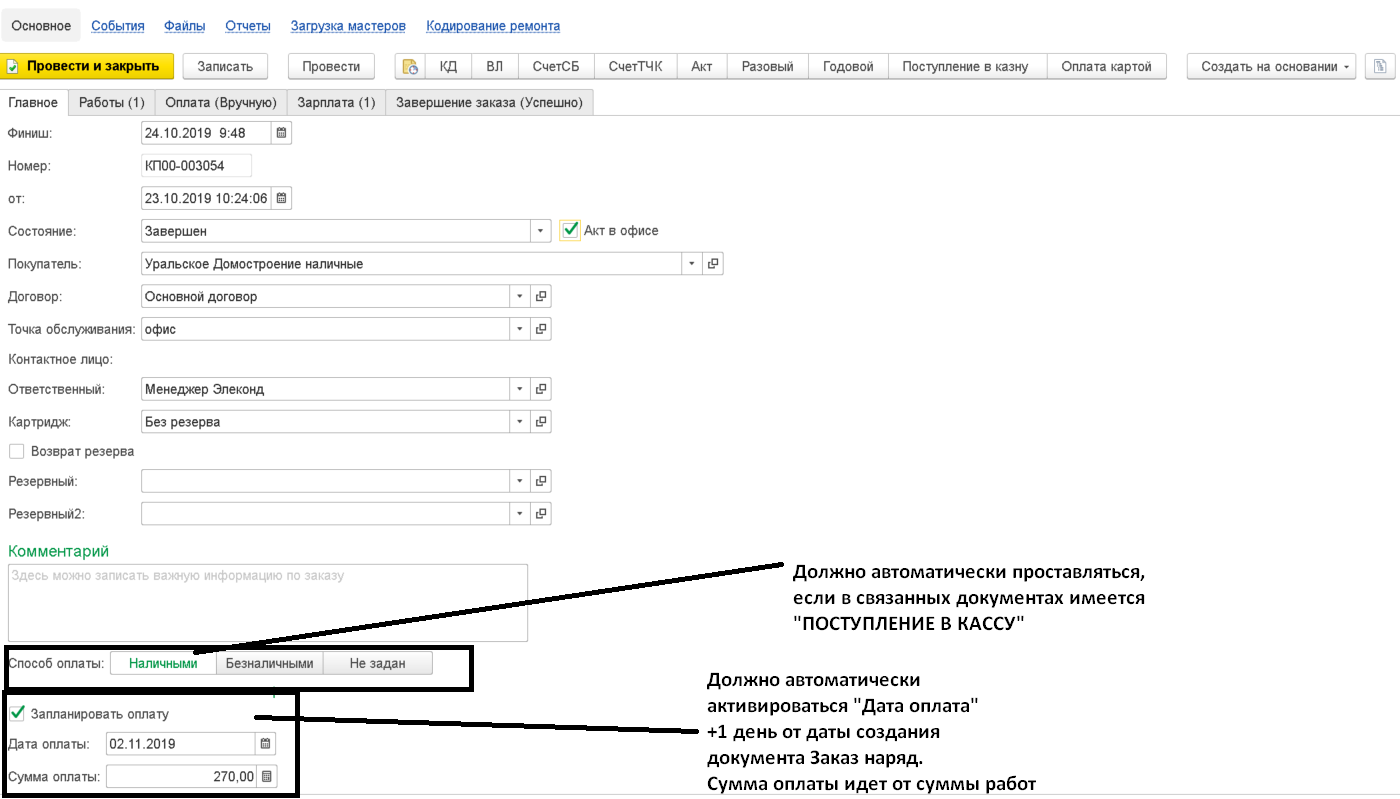Open the Договор record via open icon
The height and width of the screenshot is (799, 1400).
pos(541,297)
